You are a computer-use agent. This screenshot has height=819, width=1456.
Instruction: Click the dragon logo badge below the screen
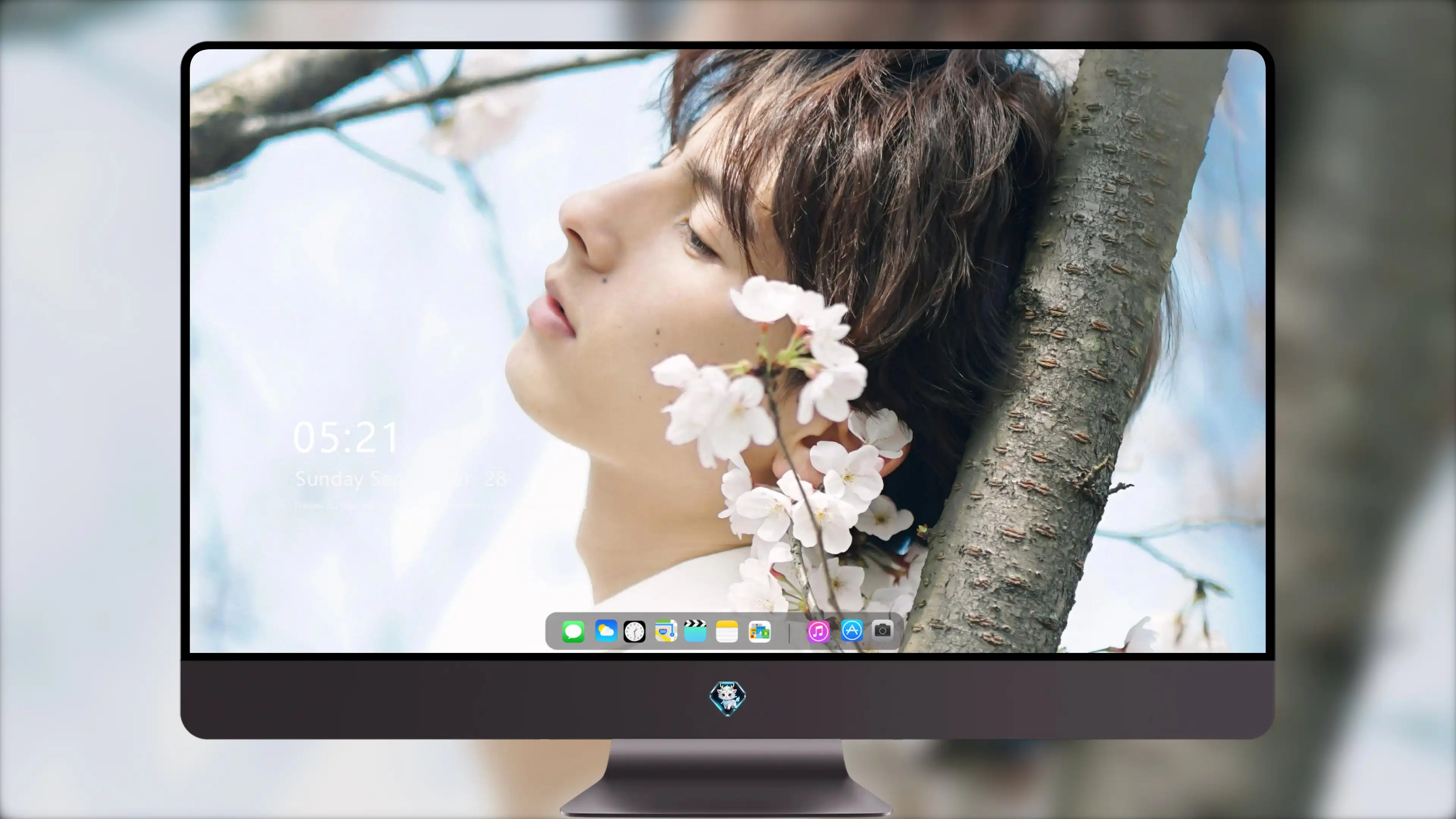pos(728,698)
